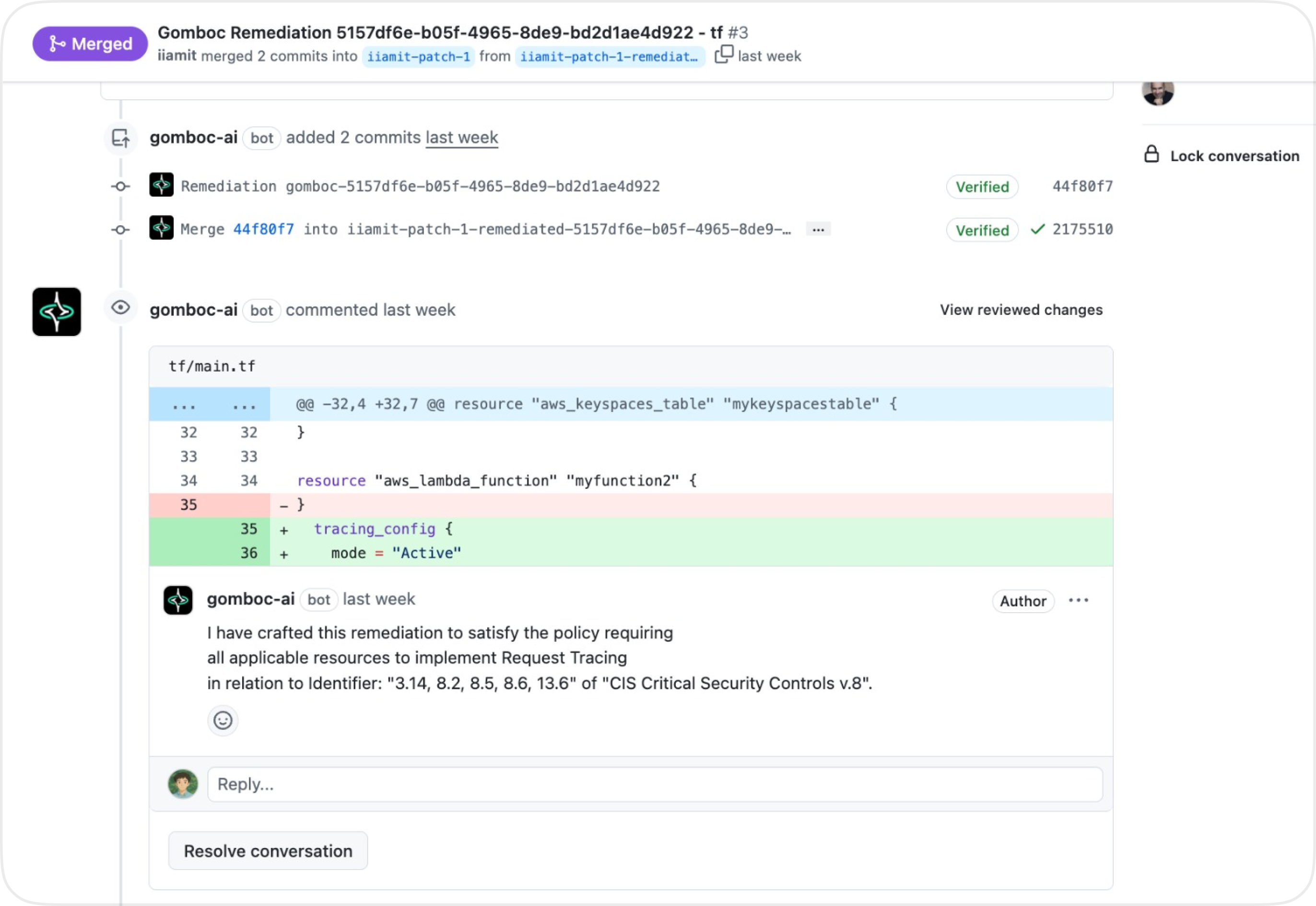Click the commit node icon beside the Merge commit
1316x906 pixels.
[x=120, y=230]
